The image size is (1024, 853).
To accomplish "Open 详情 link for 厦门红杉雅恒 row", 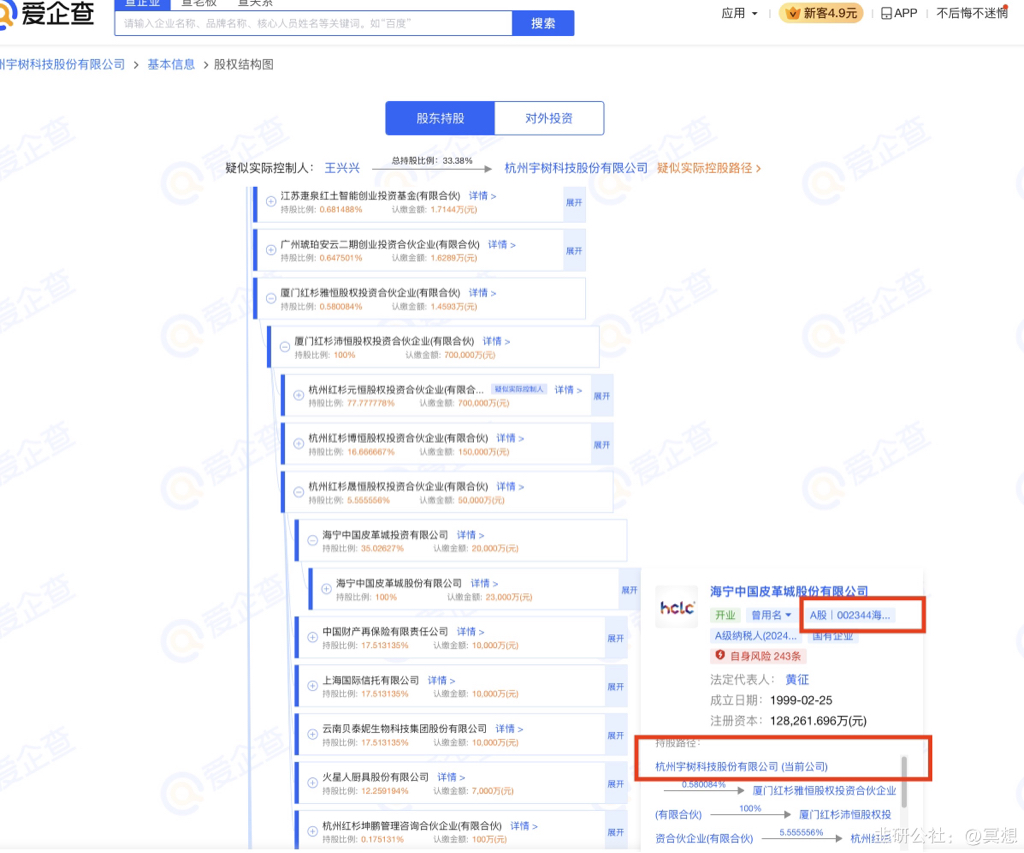I will coord(482,293).
